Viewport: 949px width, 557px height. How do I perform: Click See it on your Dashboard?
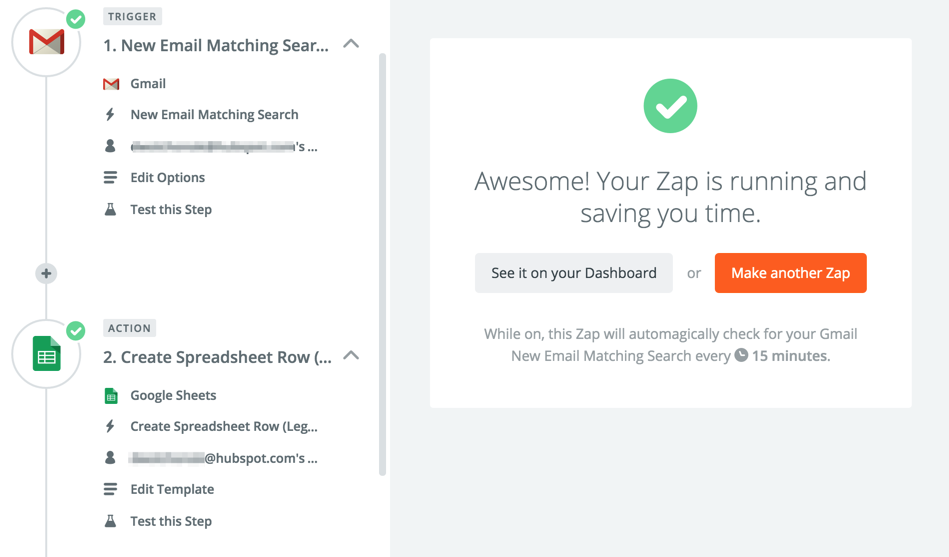(x=574, y=273)
